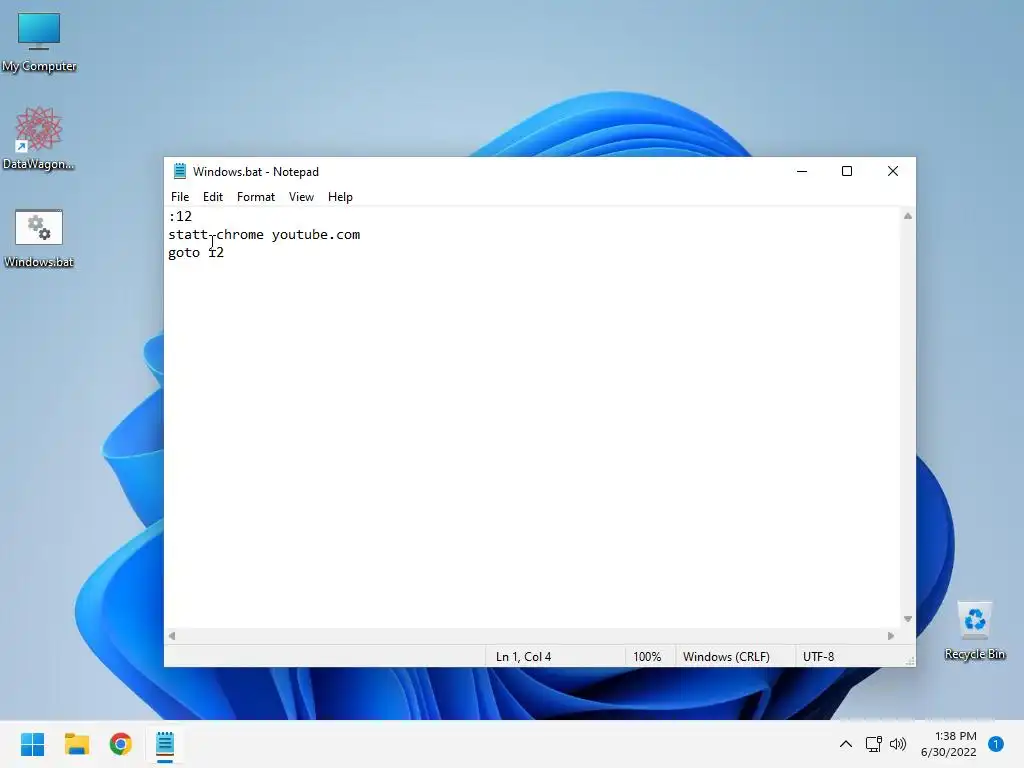Viewport: 1024px width, 768px height.
Task: Select the DataWagon desktop shortcut
Action: [x=39, y=138]
